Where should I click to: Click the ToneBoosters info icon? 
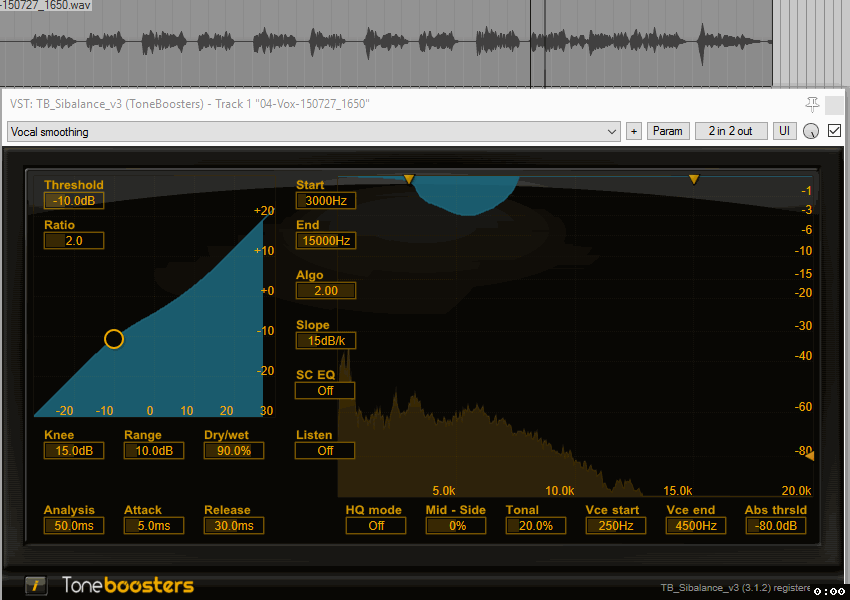click(36, 585)
